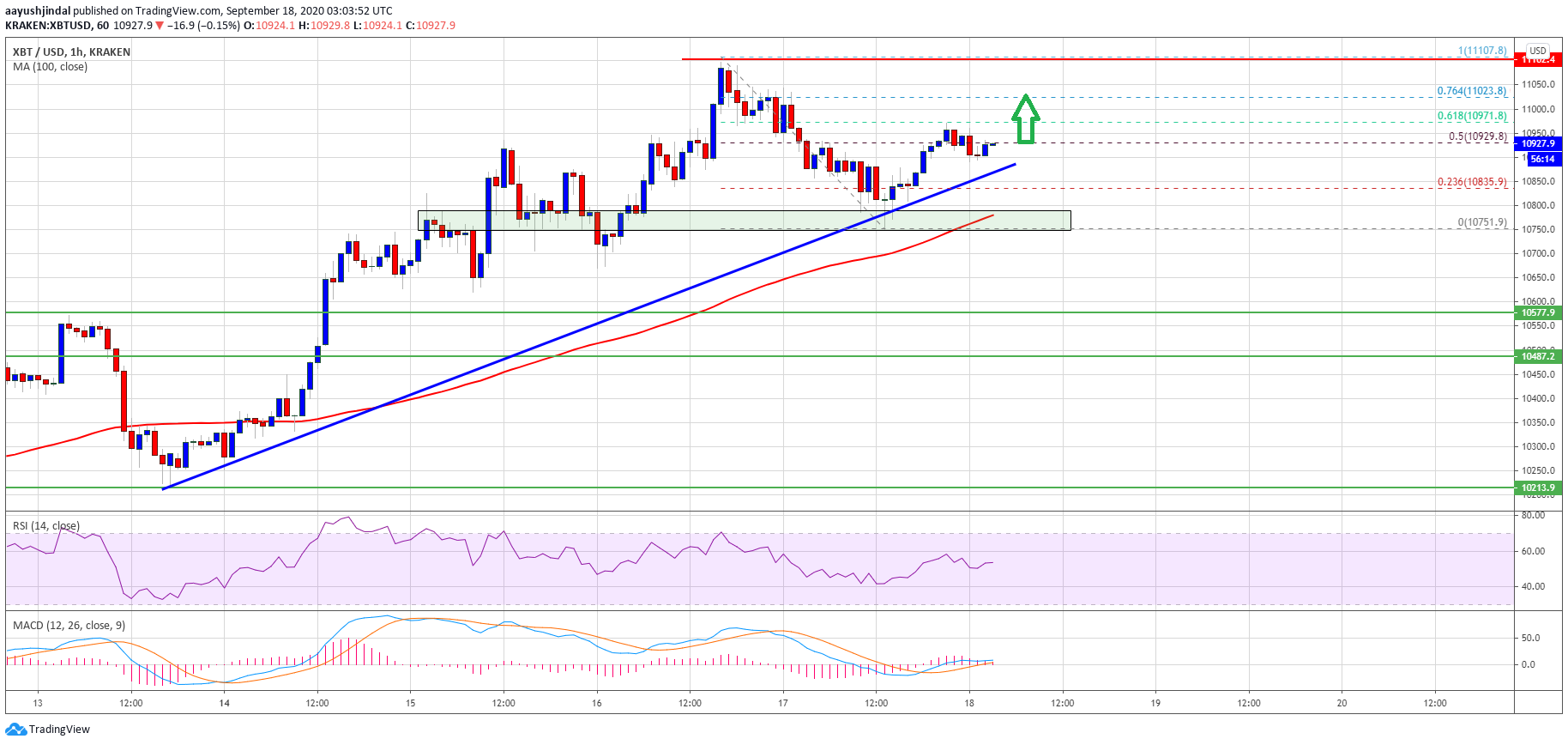Image resolution: width=1568 pixels, height=745 pixels.
Task: Select the 0.618 Fibonacci level label
Action: pyautogui.click(x=1472, y=116)
